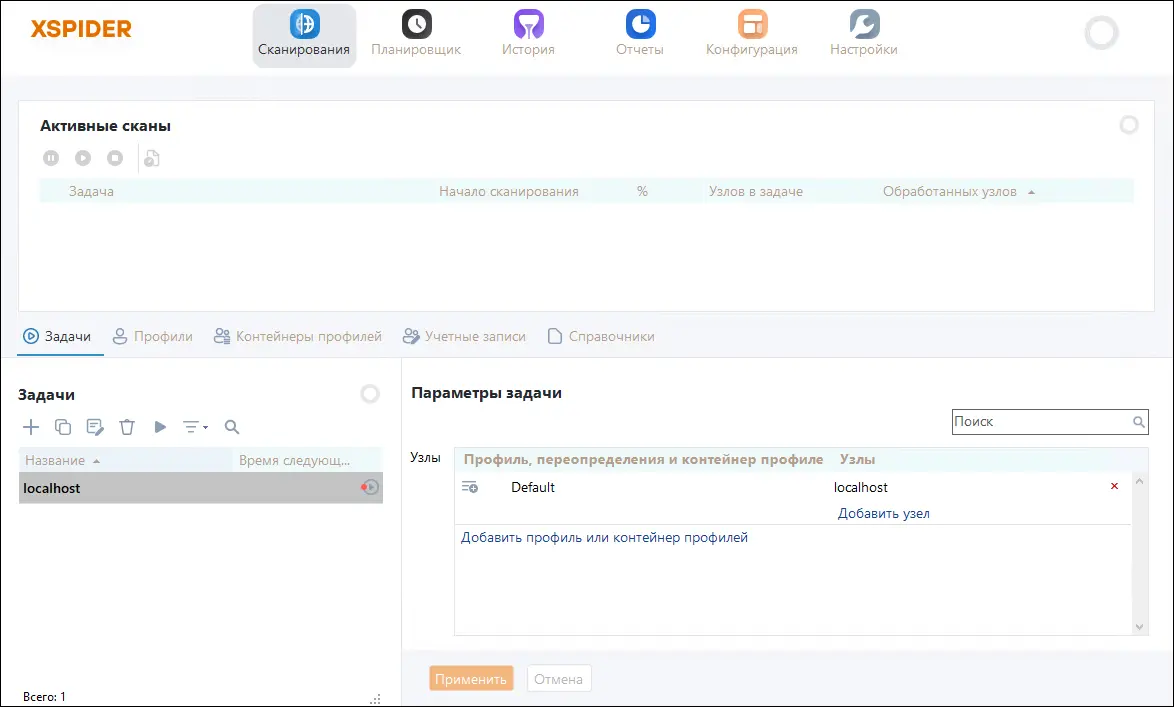Delete the task using the trash icon
1174x707 pixels.
coord(127,427)
